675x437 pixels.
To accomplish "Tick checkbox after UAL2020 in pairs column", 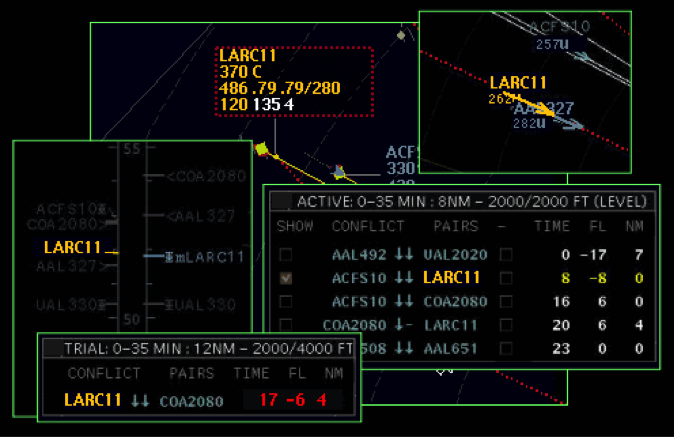I will click(505, 254).
